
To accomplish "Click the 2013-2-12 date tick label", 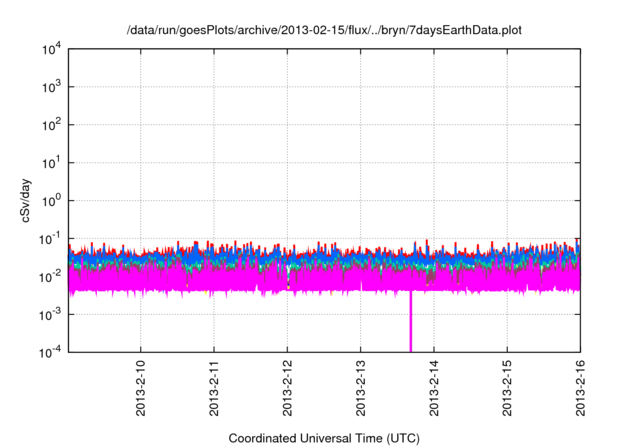I will [287, 388].
